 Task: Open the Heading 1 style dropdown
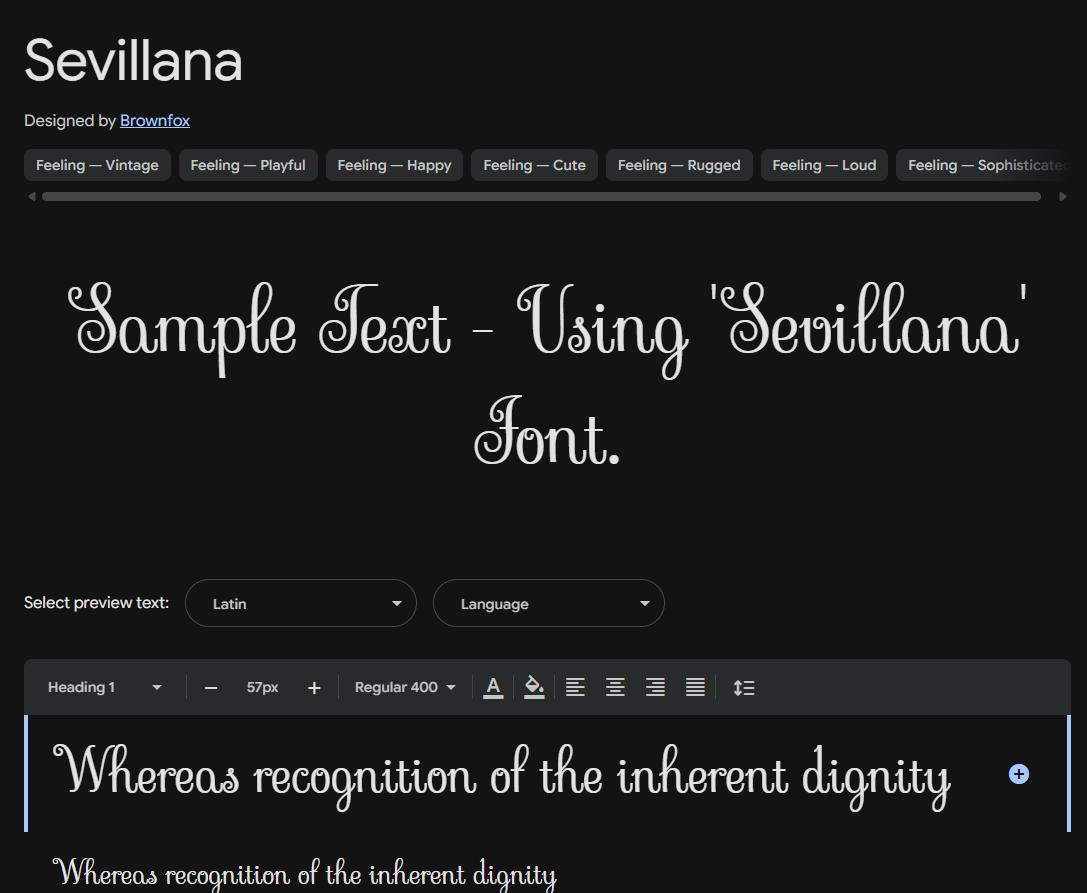point(105,687)
